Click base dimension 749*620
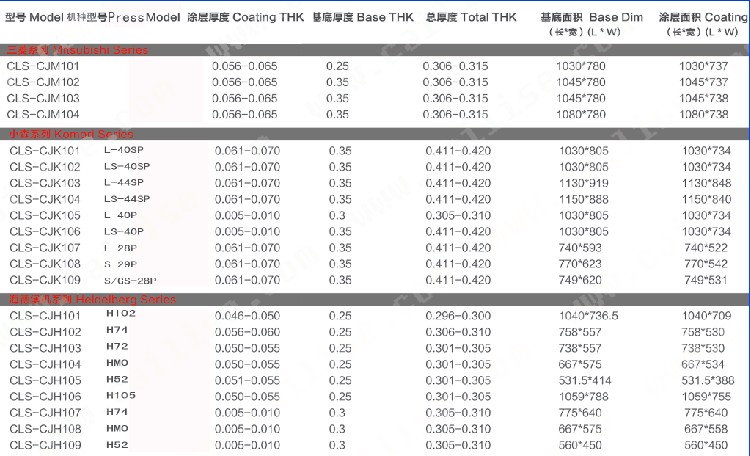This screenshot has width=750, height=456. 580,280
